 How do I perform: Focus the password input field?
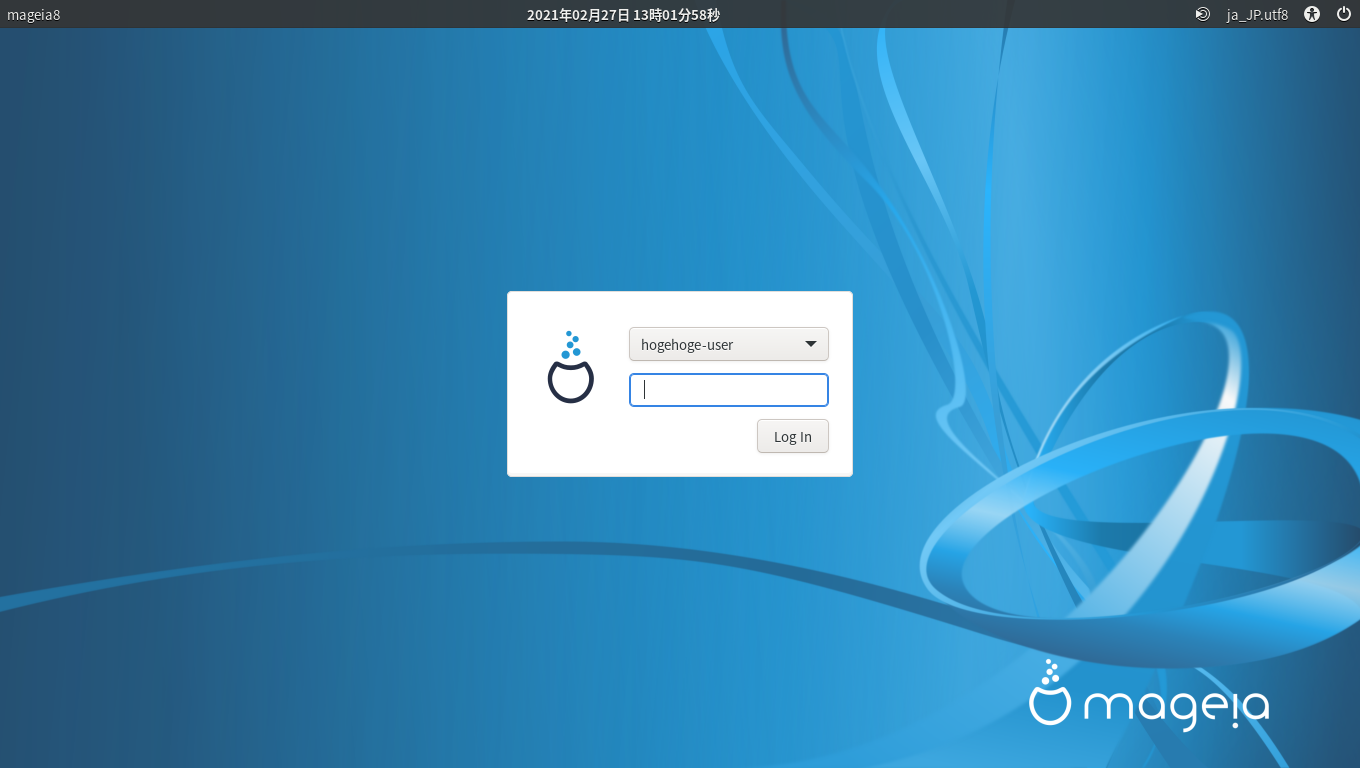(729, 390)
